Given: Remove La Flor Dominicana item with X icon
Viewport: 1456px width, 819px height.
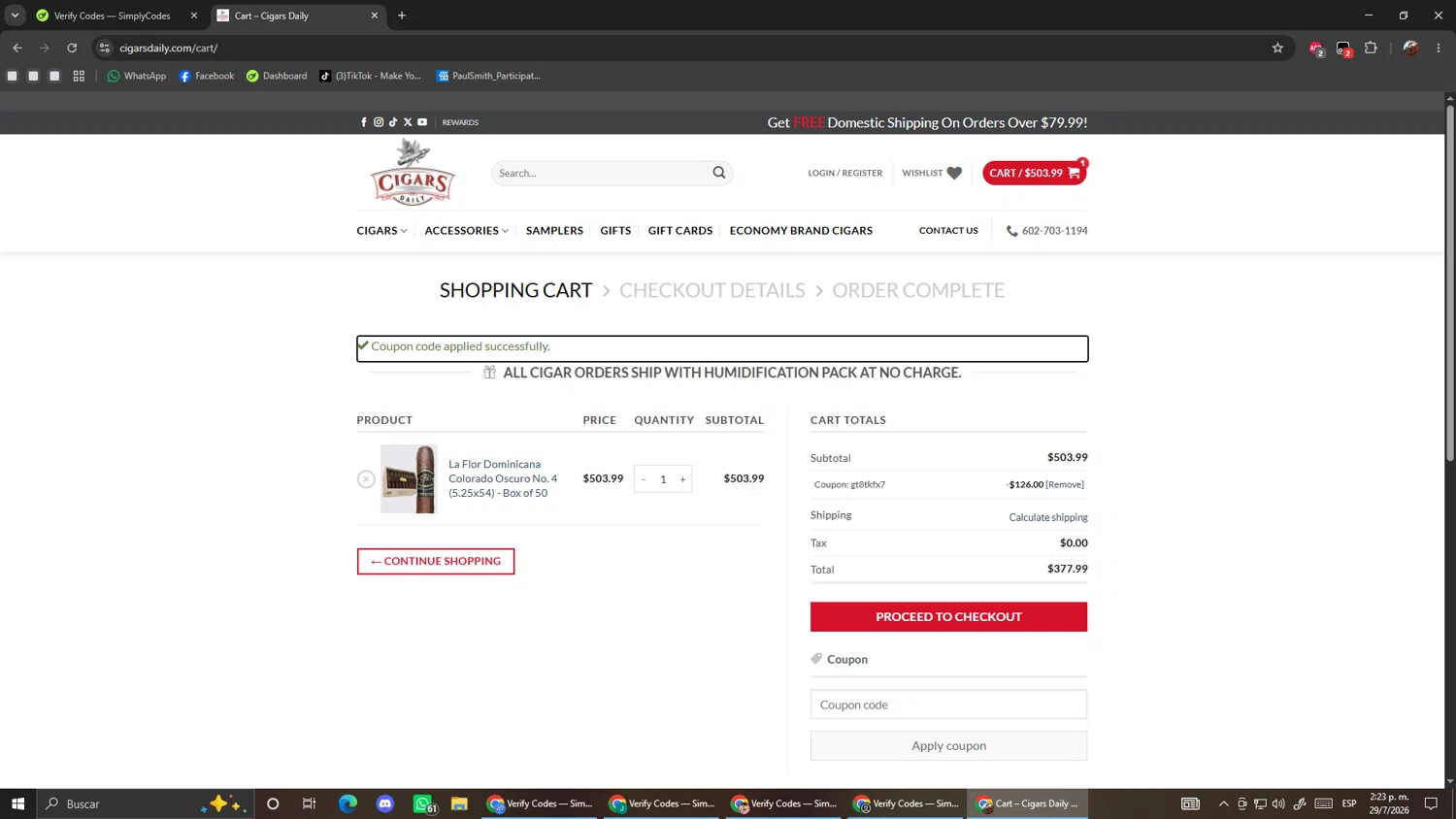Looking at the screenshot, I should tap(366, 478).
